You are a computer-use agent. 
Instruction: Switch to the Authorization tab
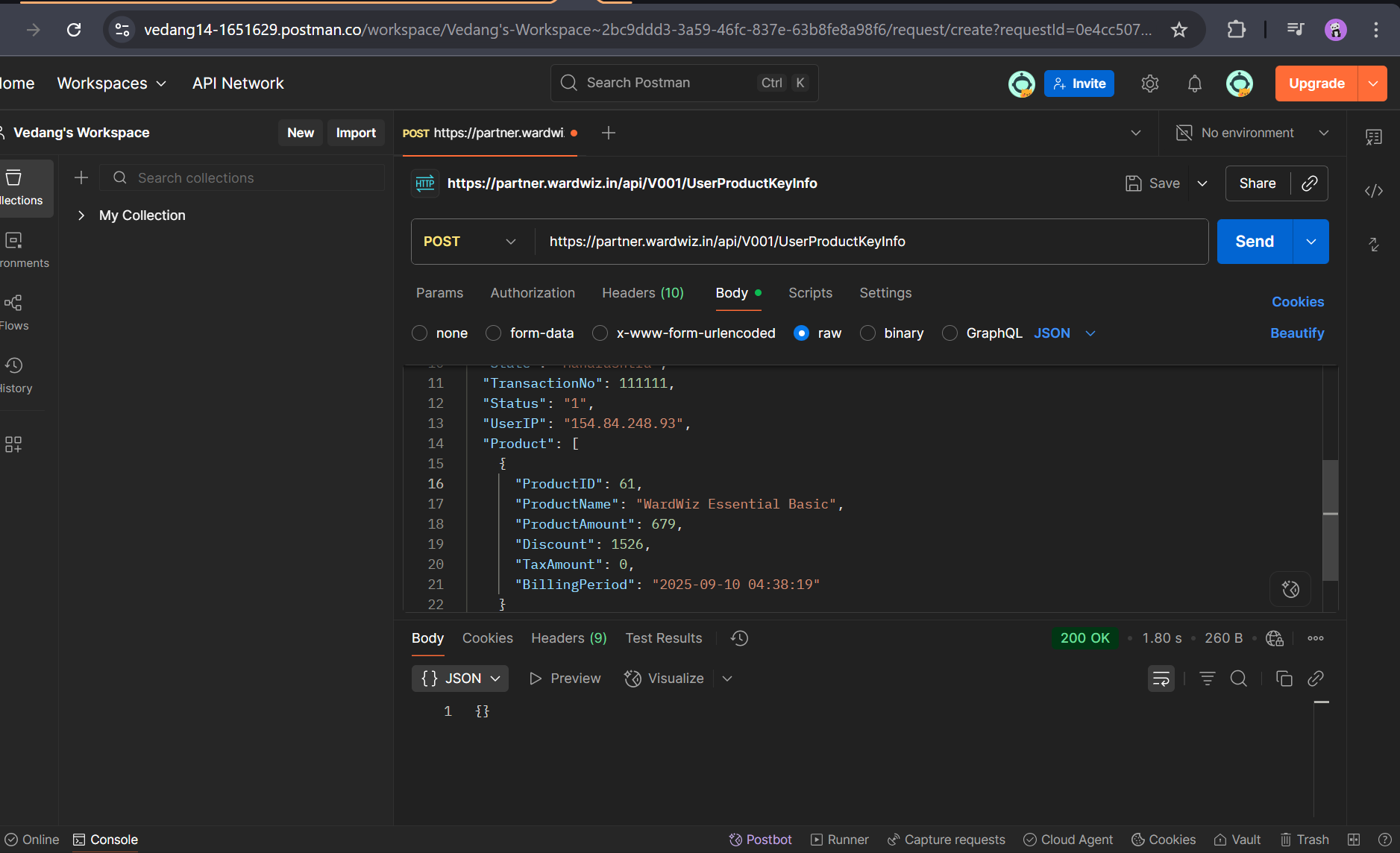(533, 293)
